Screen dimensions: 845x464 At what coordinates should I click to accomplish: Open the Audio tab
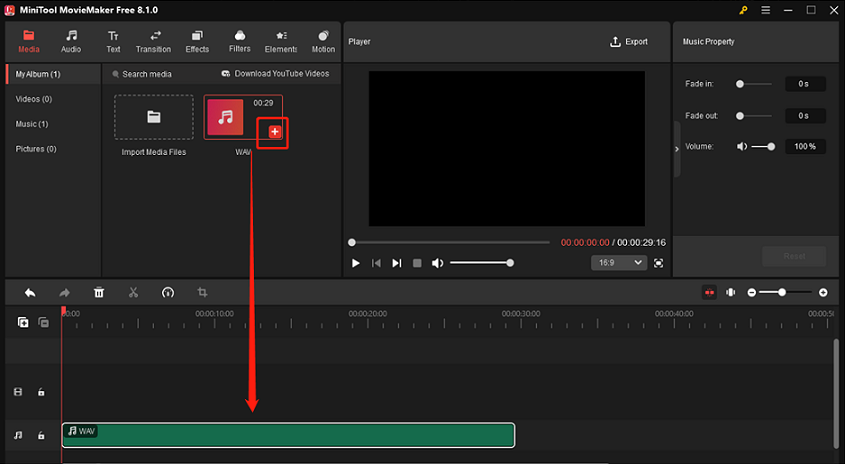(x=71, y=41)
